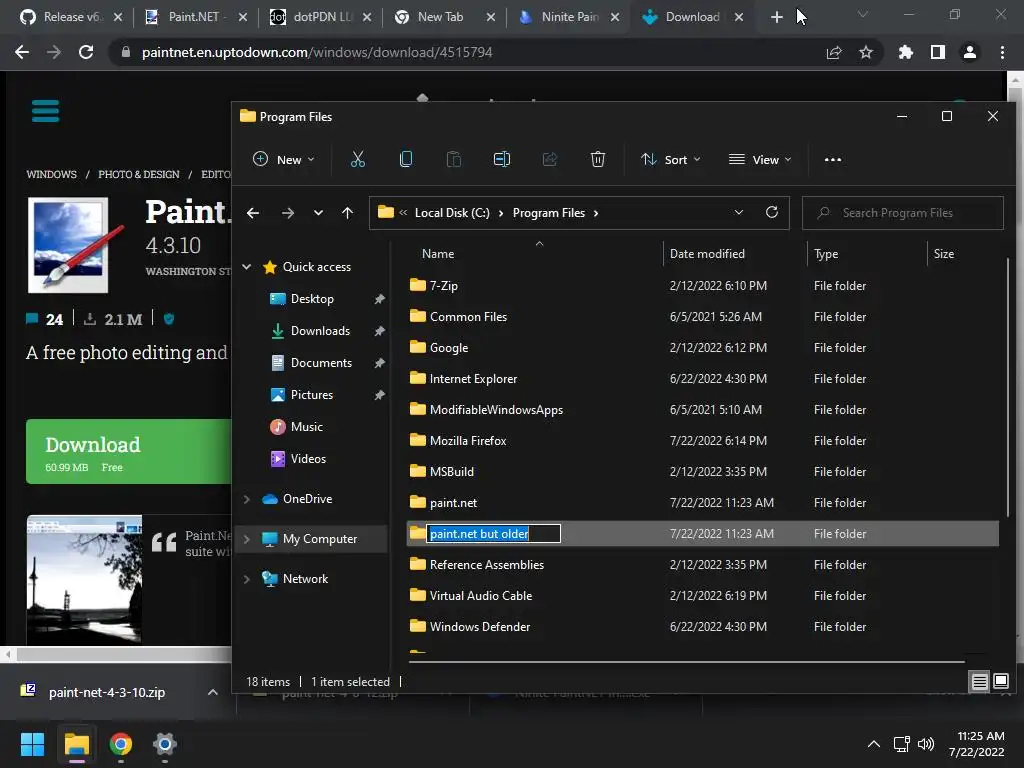Click the Paint.NET screenshot thumbnail on webpage
1024x768 pixels.
pos(84,580)
